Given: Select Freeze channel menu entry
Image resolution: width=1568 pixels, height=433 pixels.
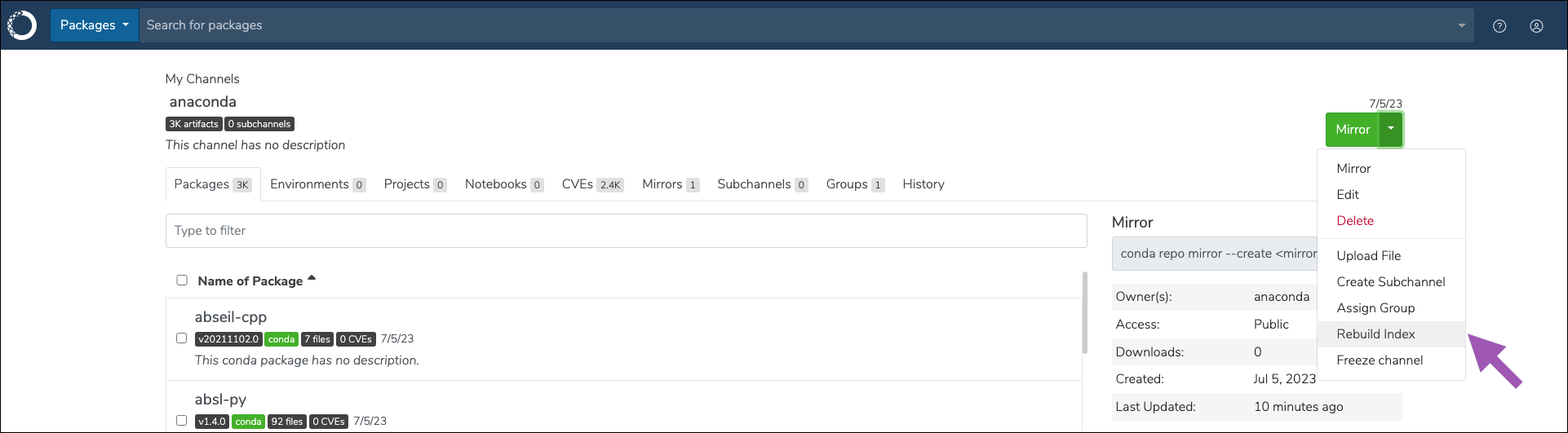Looking at the screenshot, I should point(1391,360).
